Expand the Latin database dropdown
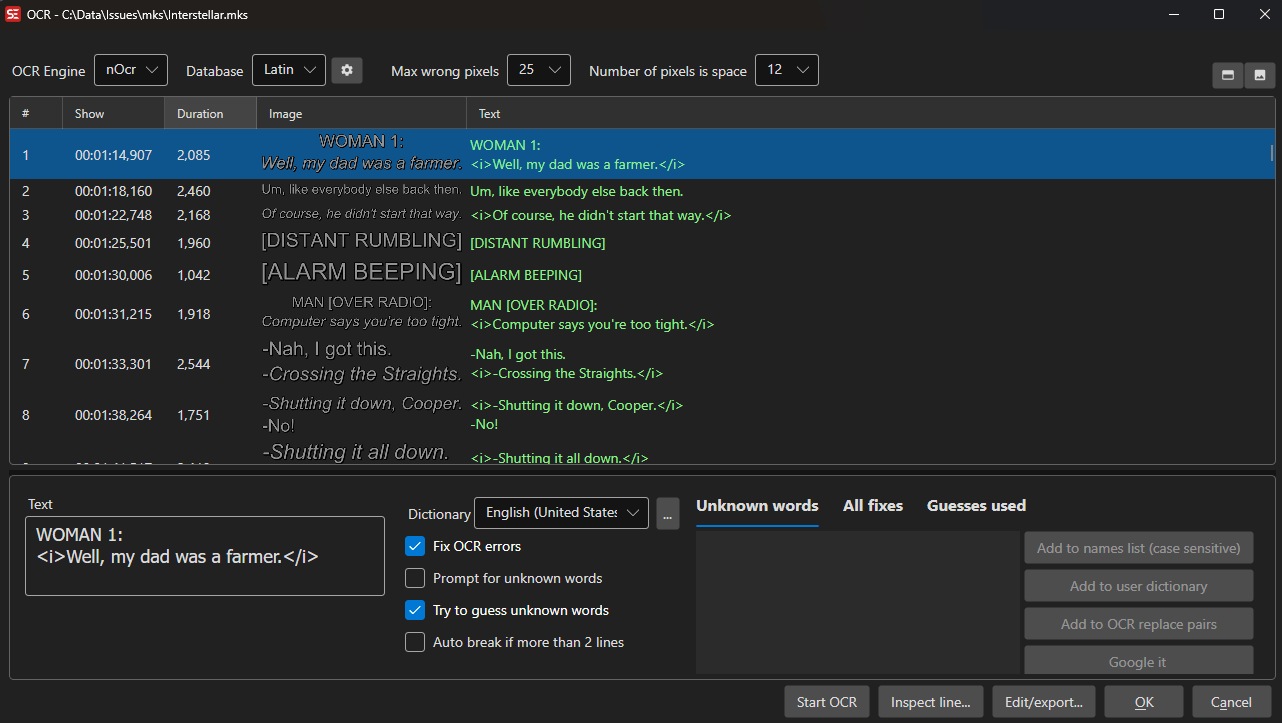 [288, 70]
